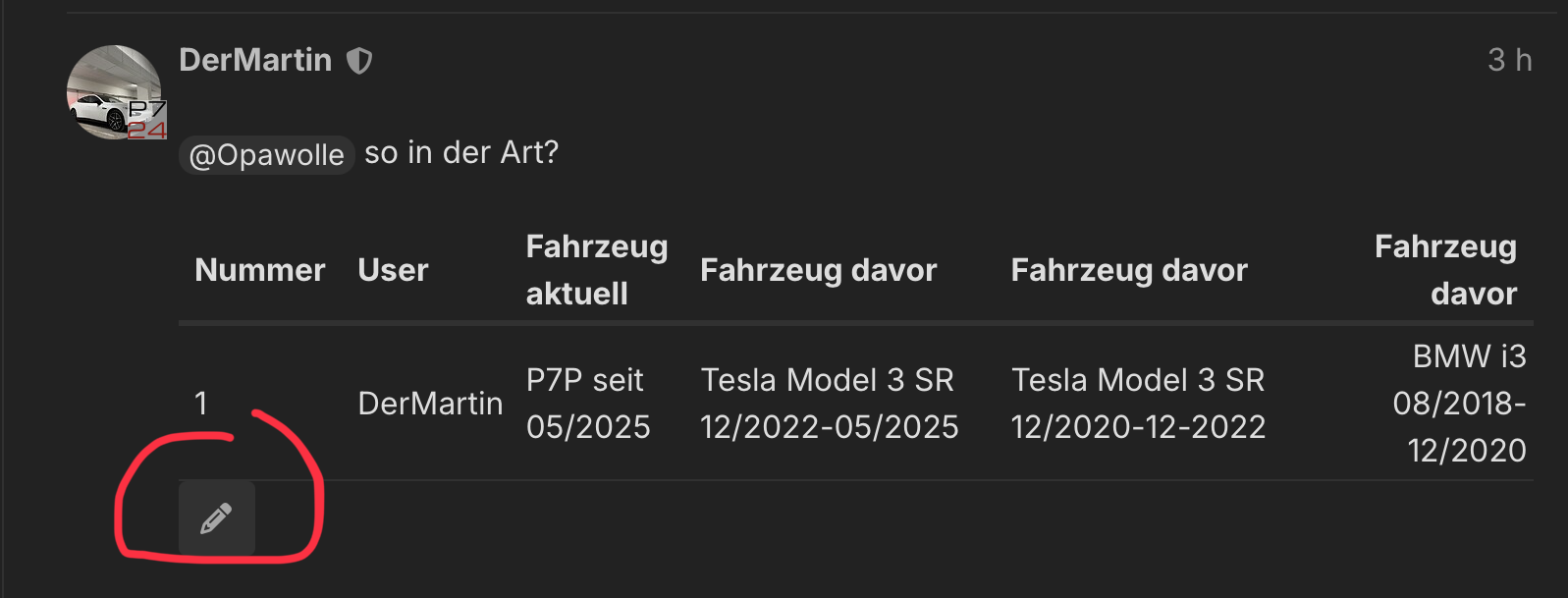Click the pencil edit icon below the table
The image size is (1568, 598).
(216, 517)
